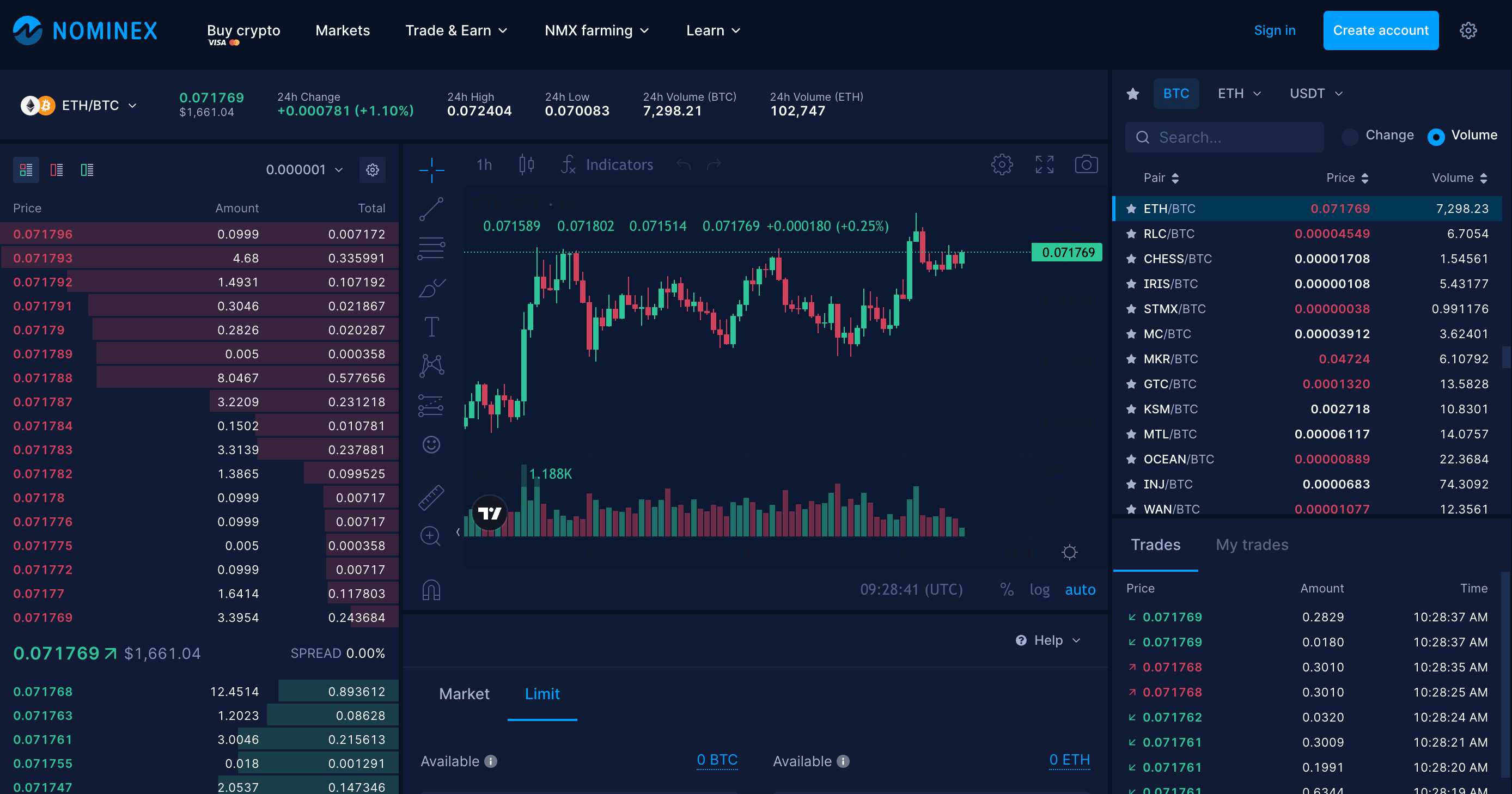The image size is (1512, 794).
Task: Switch to the BTC market tab
Action: pos(1176,94)
